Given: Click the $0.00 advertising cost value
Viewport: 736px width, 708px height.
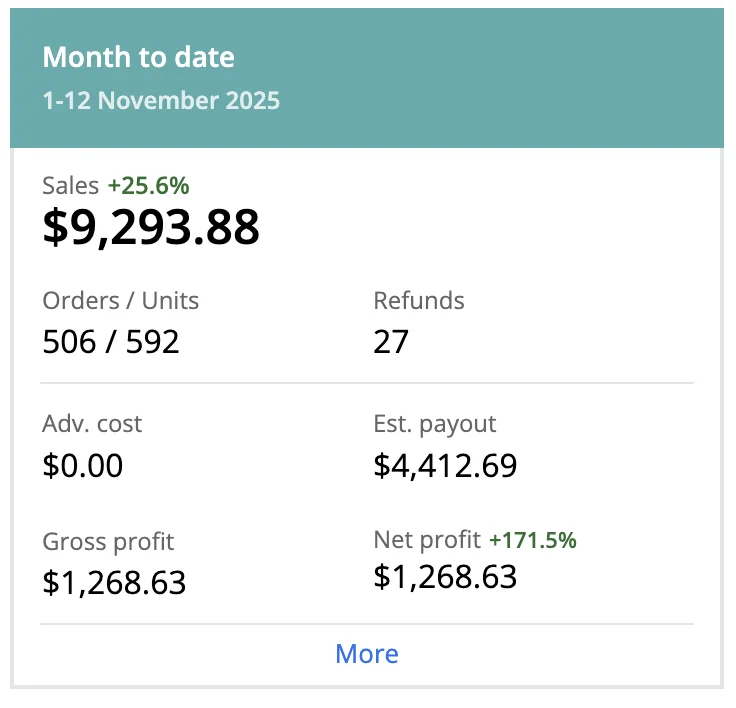Looking at the screenshot, I should click(83, 466).
